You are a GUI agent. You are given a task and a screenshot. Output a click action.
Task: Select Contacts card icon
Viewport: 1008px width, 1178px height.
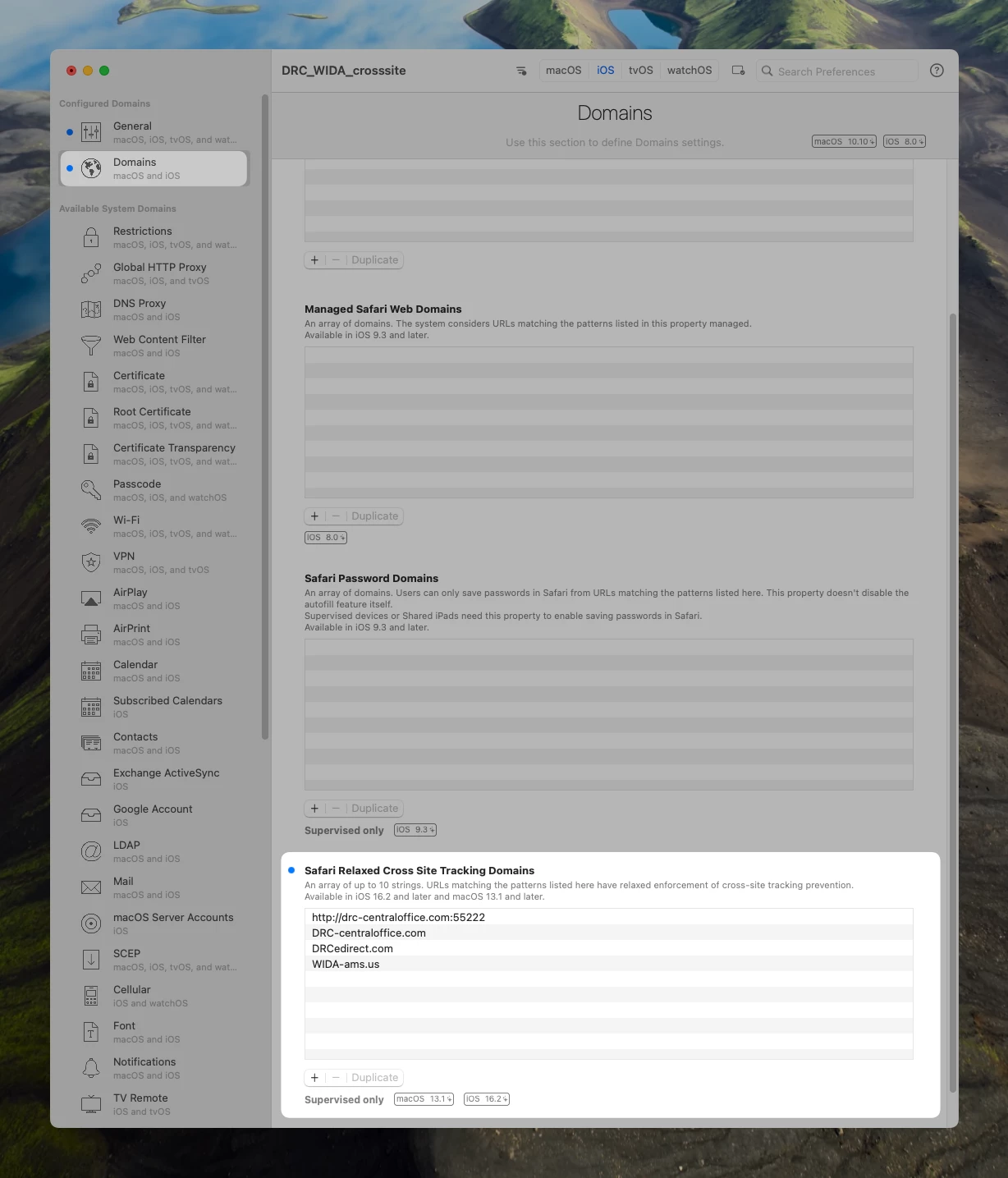point(91,743)
